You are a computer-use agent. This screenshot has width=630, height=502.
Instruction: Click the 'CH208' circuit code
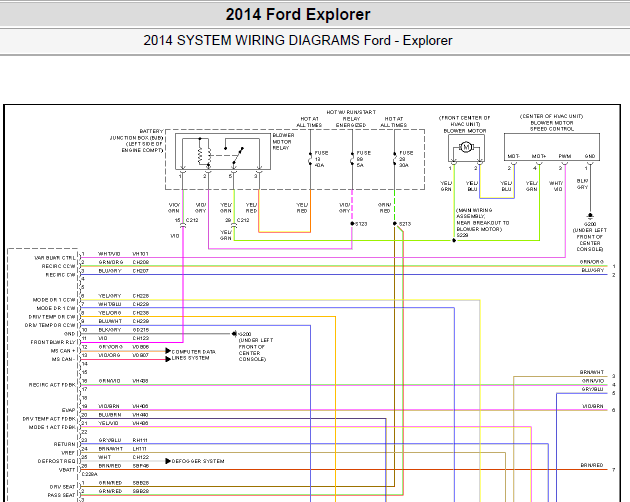coord(141,262)
